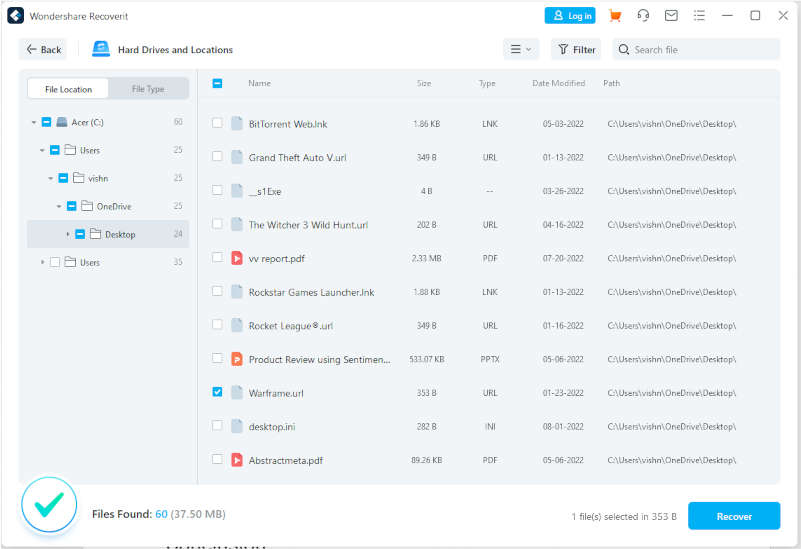This screenshot has height=549, width=801.
Task: Open the headset support icon
Action: point(643,15)
